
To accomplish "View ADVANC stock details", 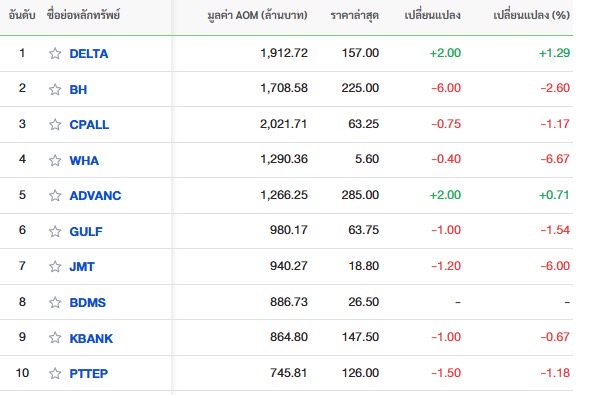I will 95,196.
